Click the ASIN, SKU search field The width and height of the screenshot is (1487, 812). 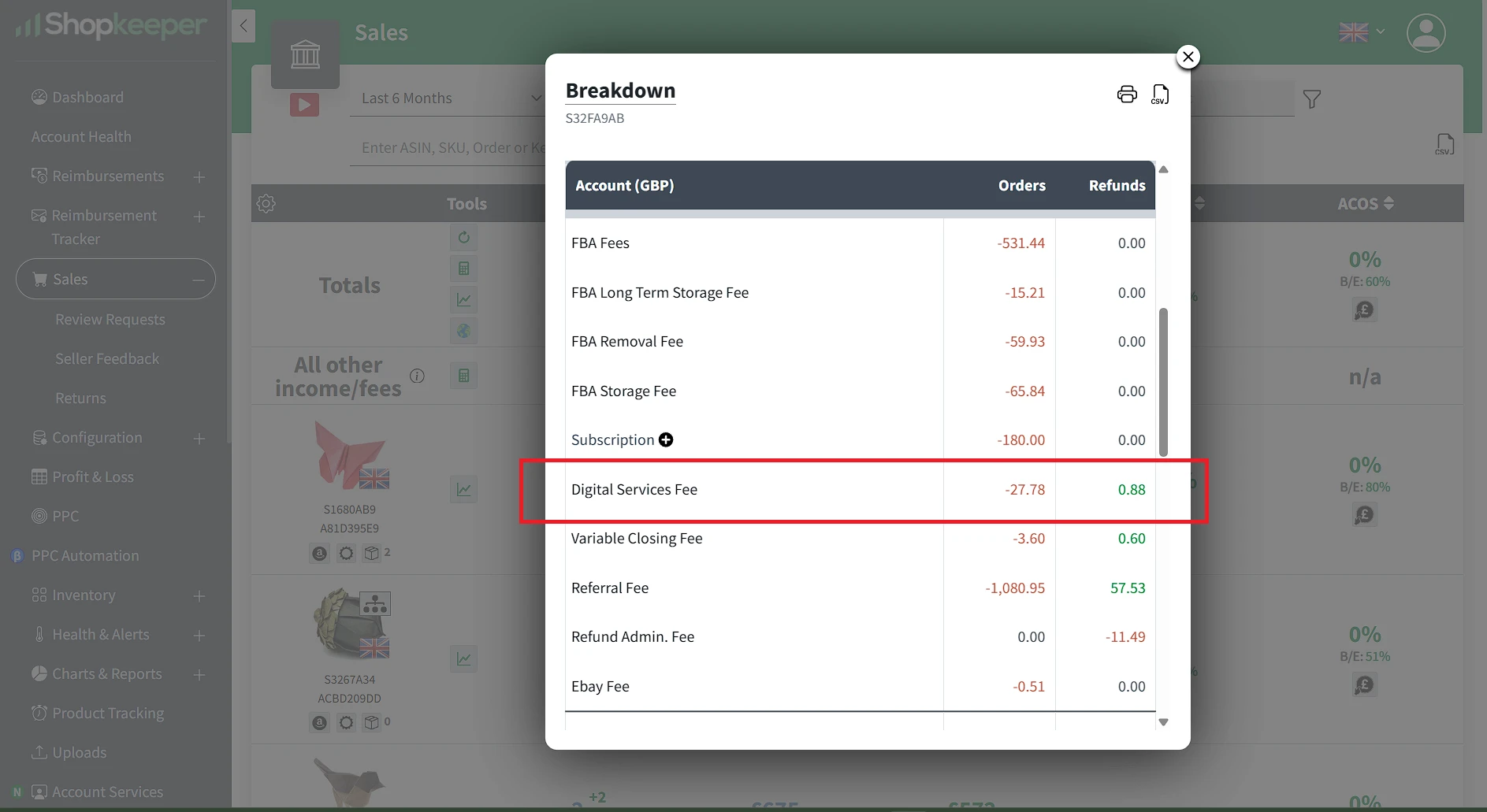pos(448,147)
